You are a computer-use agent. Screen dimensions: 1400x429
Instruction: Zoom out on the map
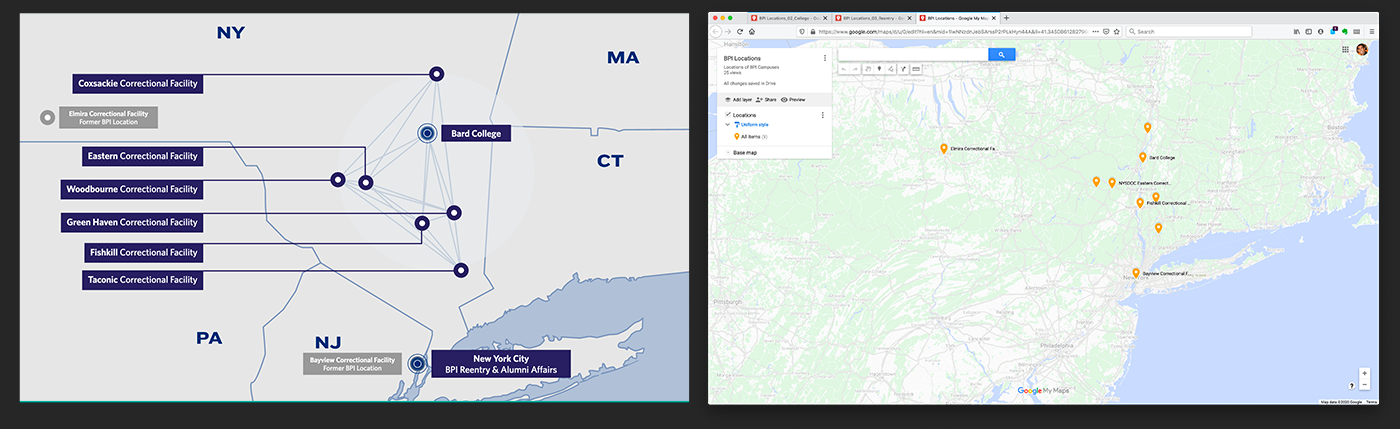1364,383
